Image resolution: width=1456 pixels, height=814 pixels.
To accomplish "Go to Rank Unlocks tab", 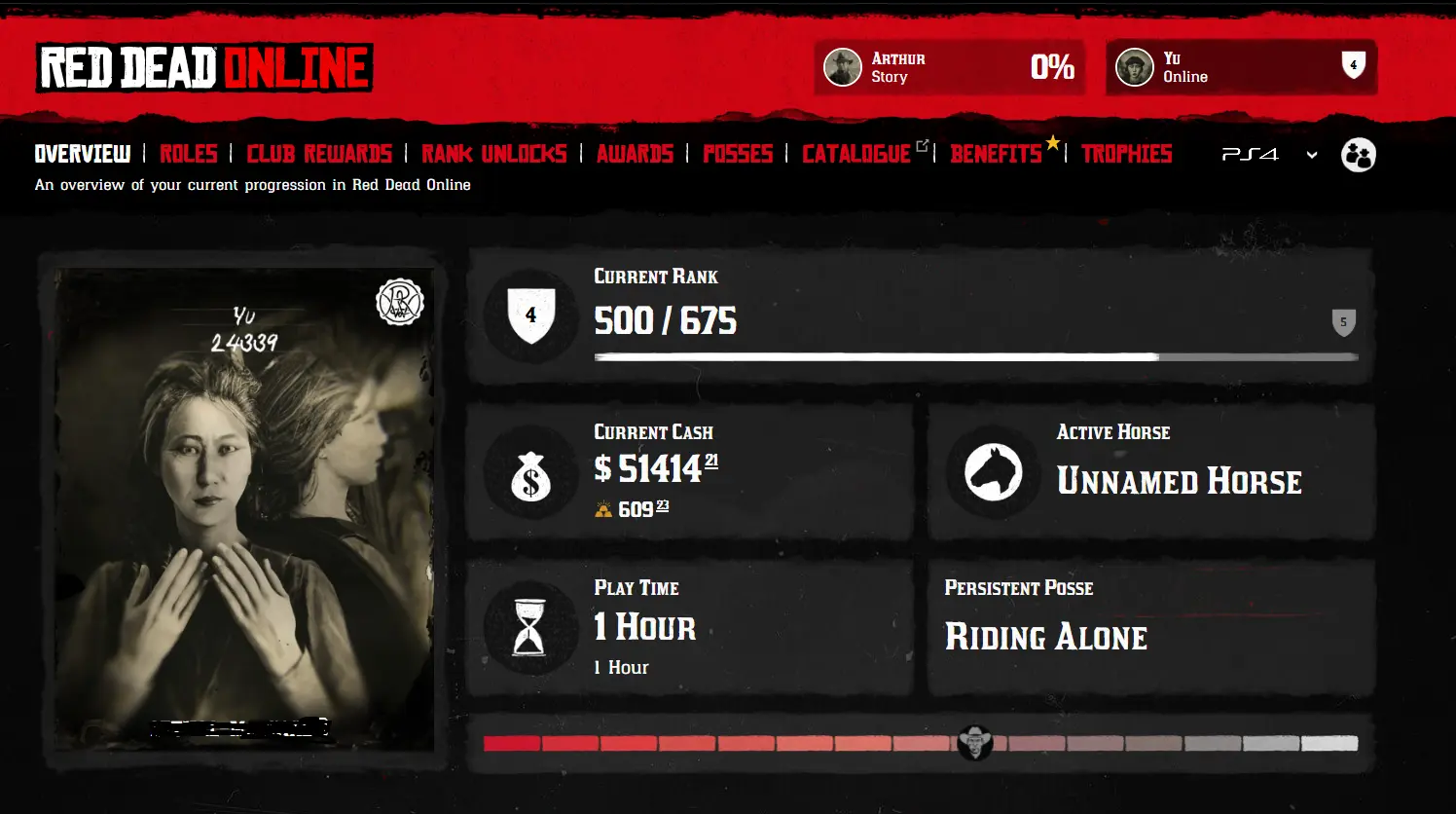I will tap(494, 154).
